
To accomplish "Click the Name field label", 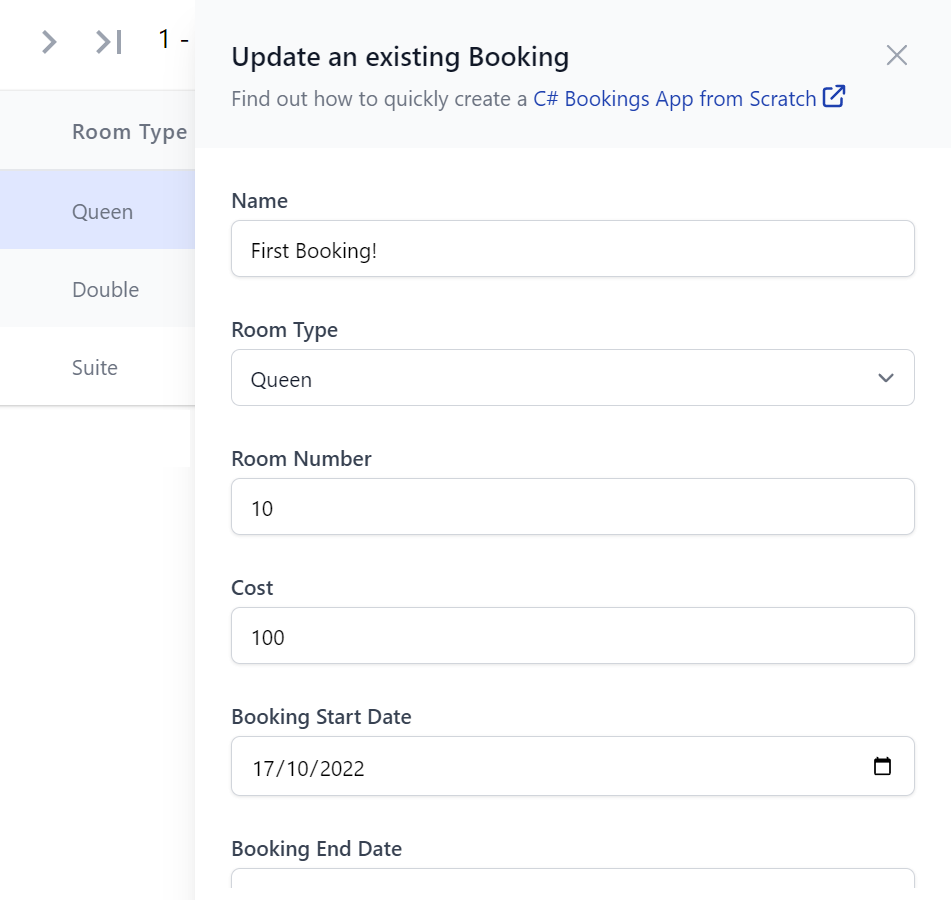I will coord(260,201).
